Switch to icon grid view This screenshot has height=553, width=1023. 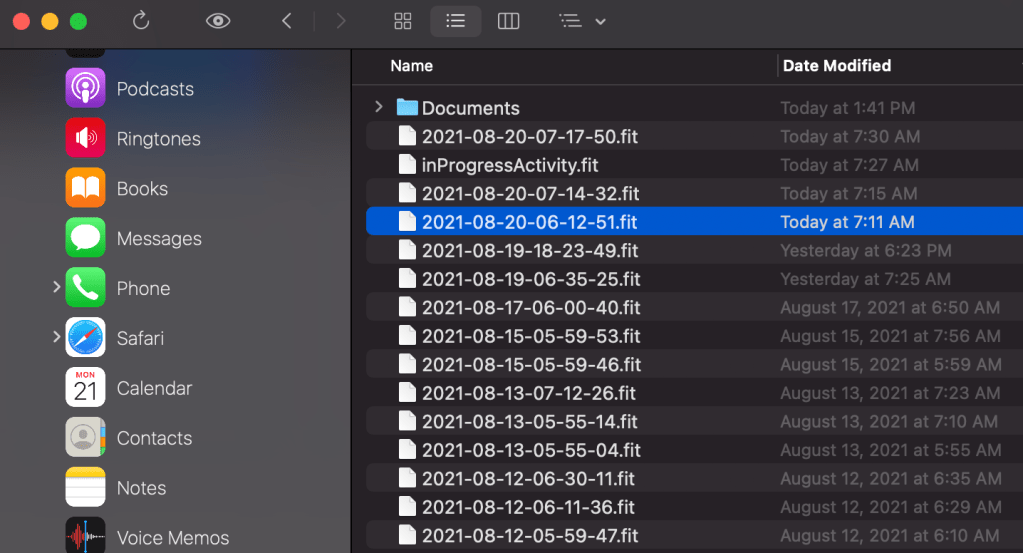pyautogui.click(x=403, y=21)
